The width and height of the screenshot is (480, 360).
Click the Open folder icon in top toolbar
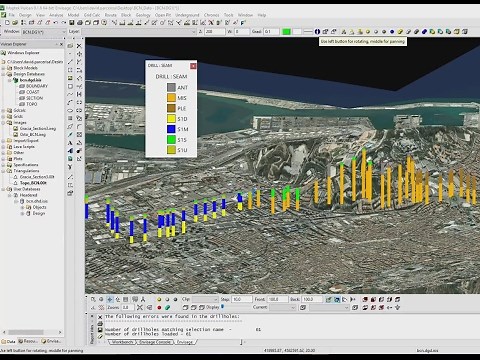15,23
